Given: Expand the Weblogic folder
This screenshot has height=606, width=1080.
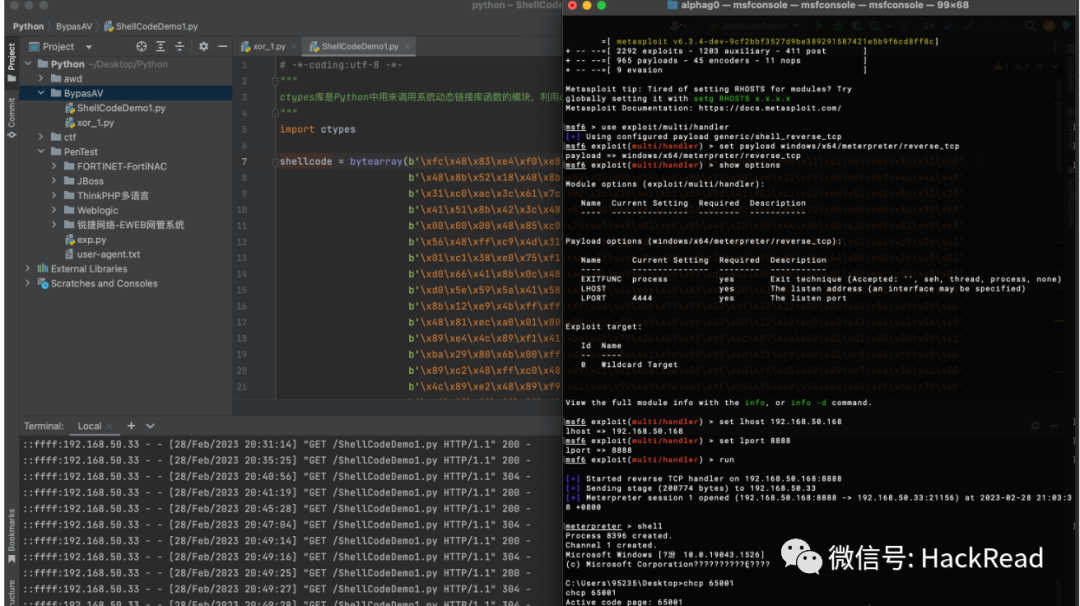Looking at the screenshot, I should [x=54, y=210].
